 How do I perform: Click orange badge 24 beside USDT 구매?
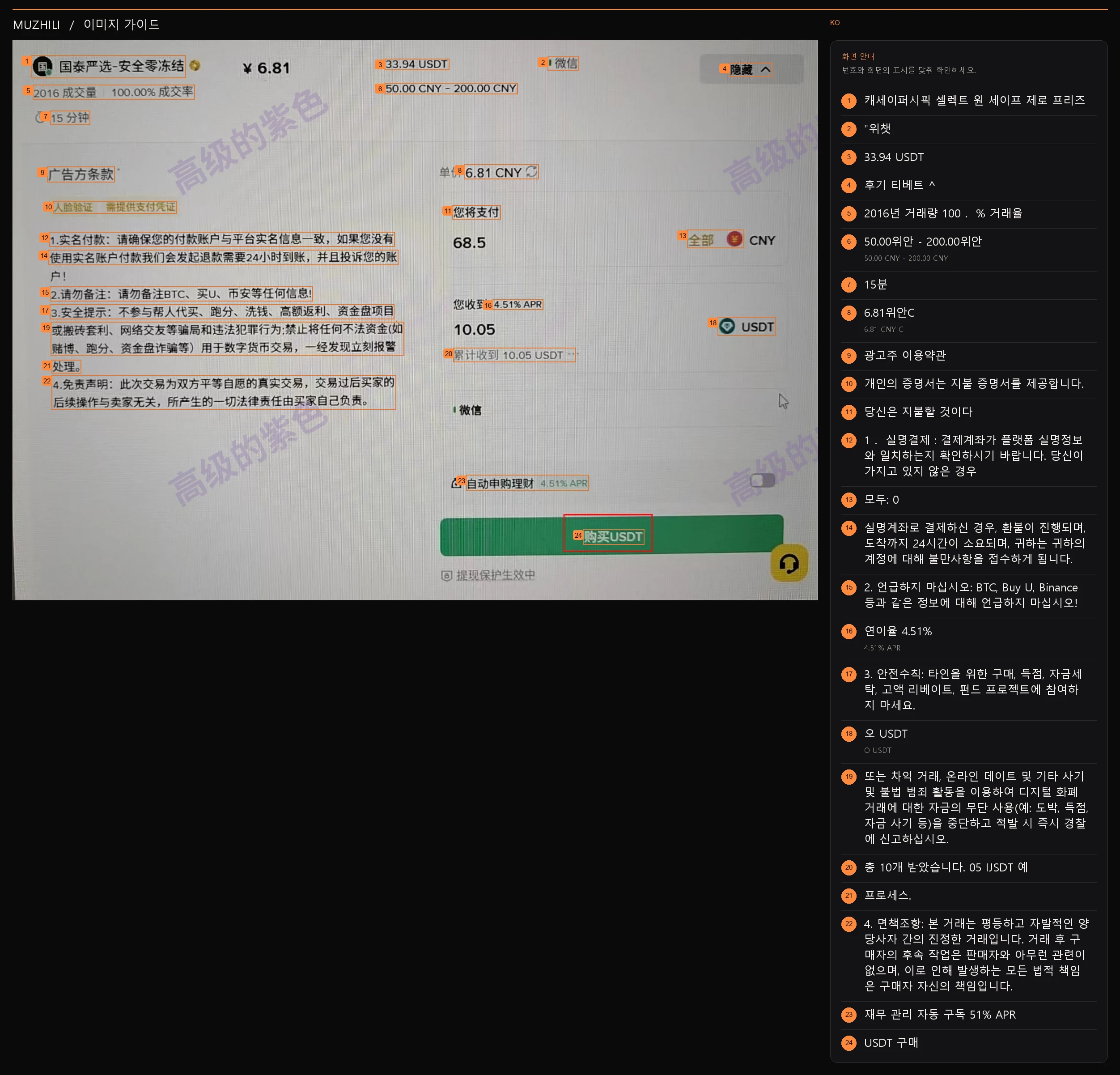point(848,1043)
